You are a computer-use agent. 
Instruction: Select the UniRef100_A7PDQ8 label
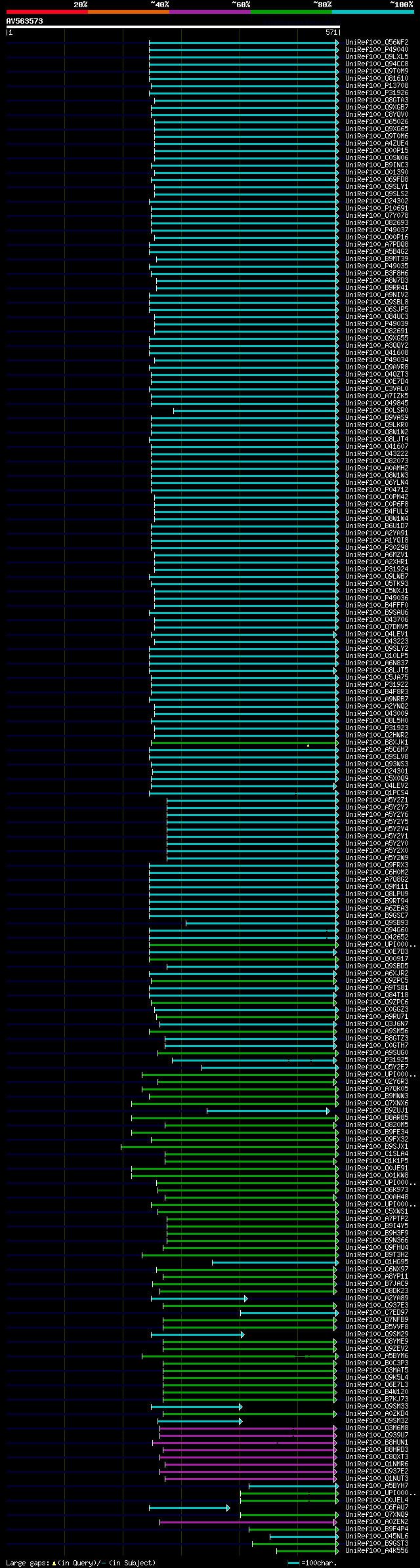click(377, 244)
